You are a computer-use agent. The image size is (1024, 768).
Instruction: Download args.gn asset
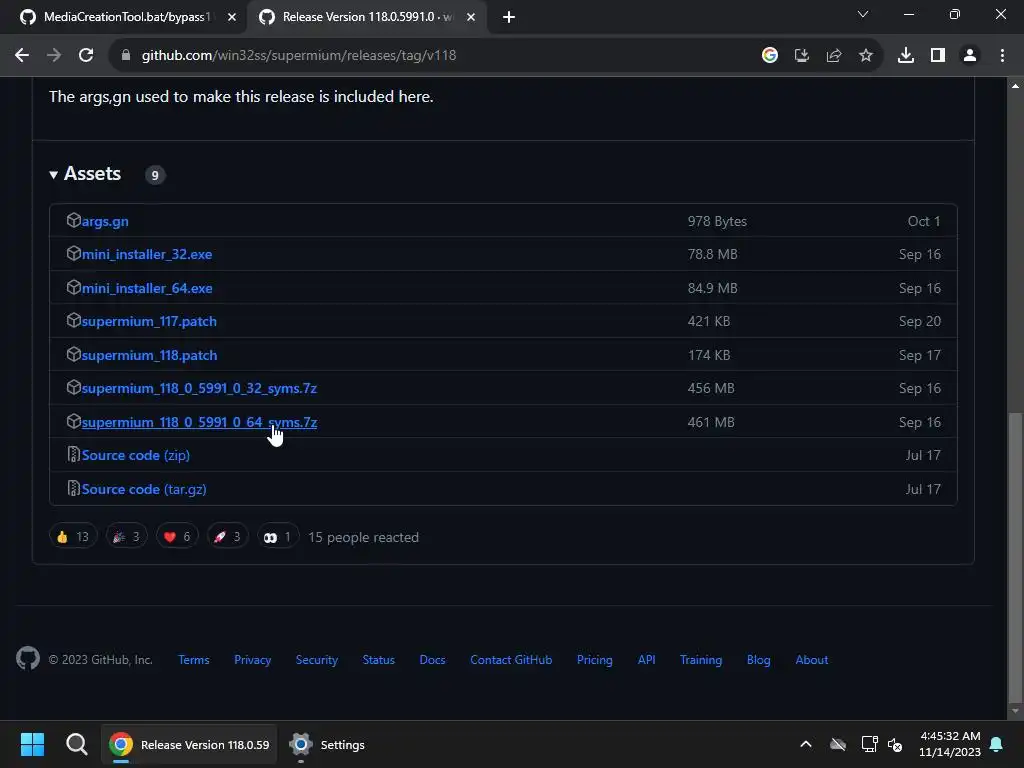click(105, 221)
